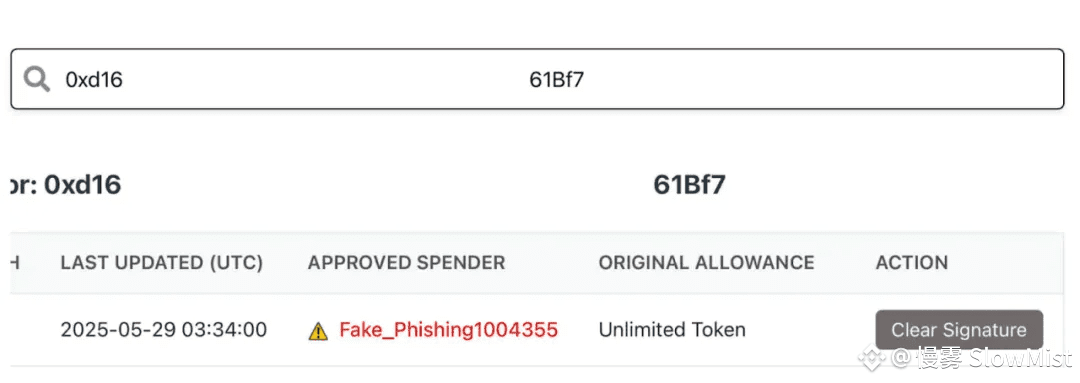Select the ACTION column header
Image resolution: width=1080 pixels, height=383 pixels.
pos(911,262)
